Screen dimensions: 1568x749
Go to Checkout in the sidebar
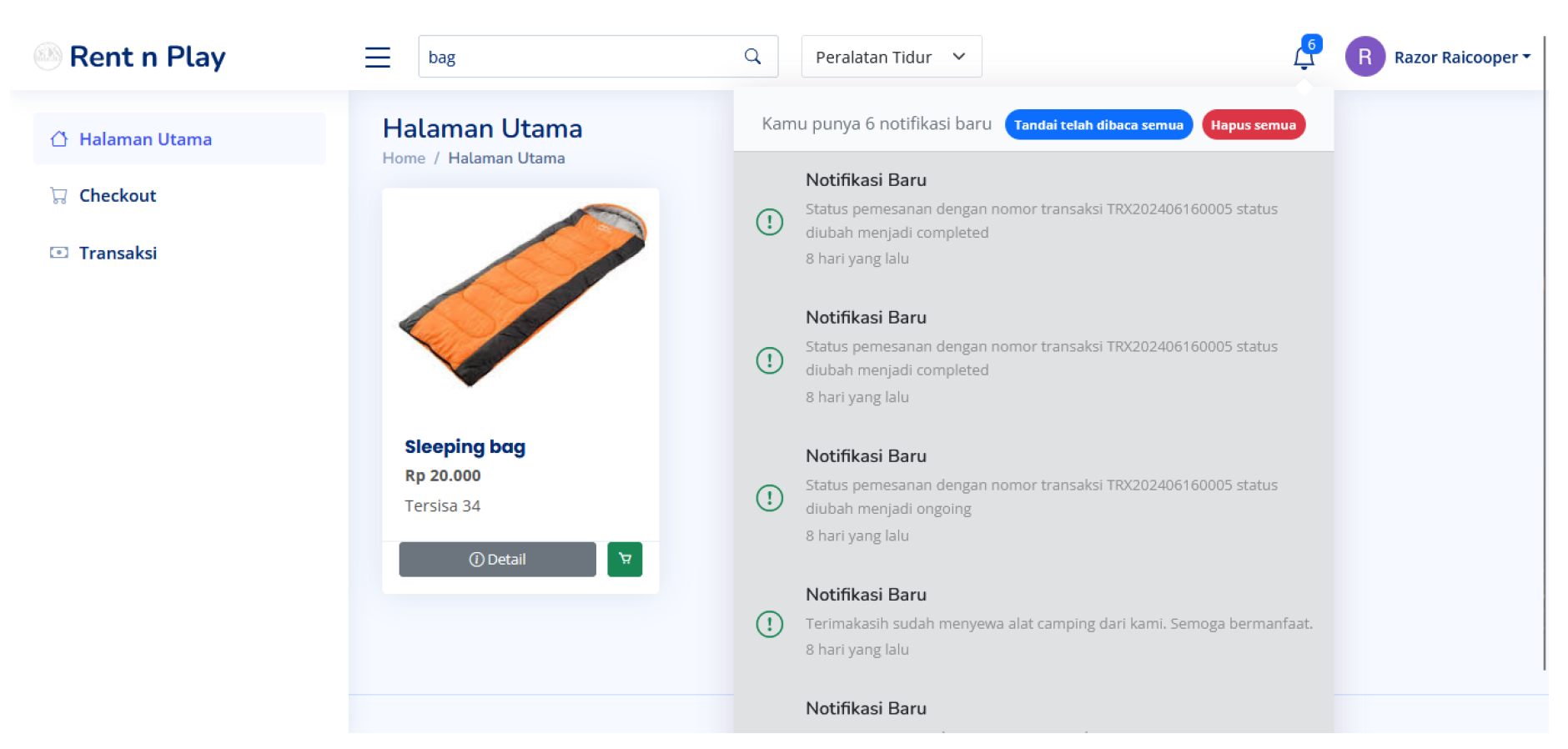coord(118,196)
